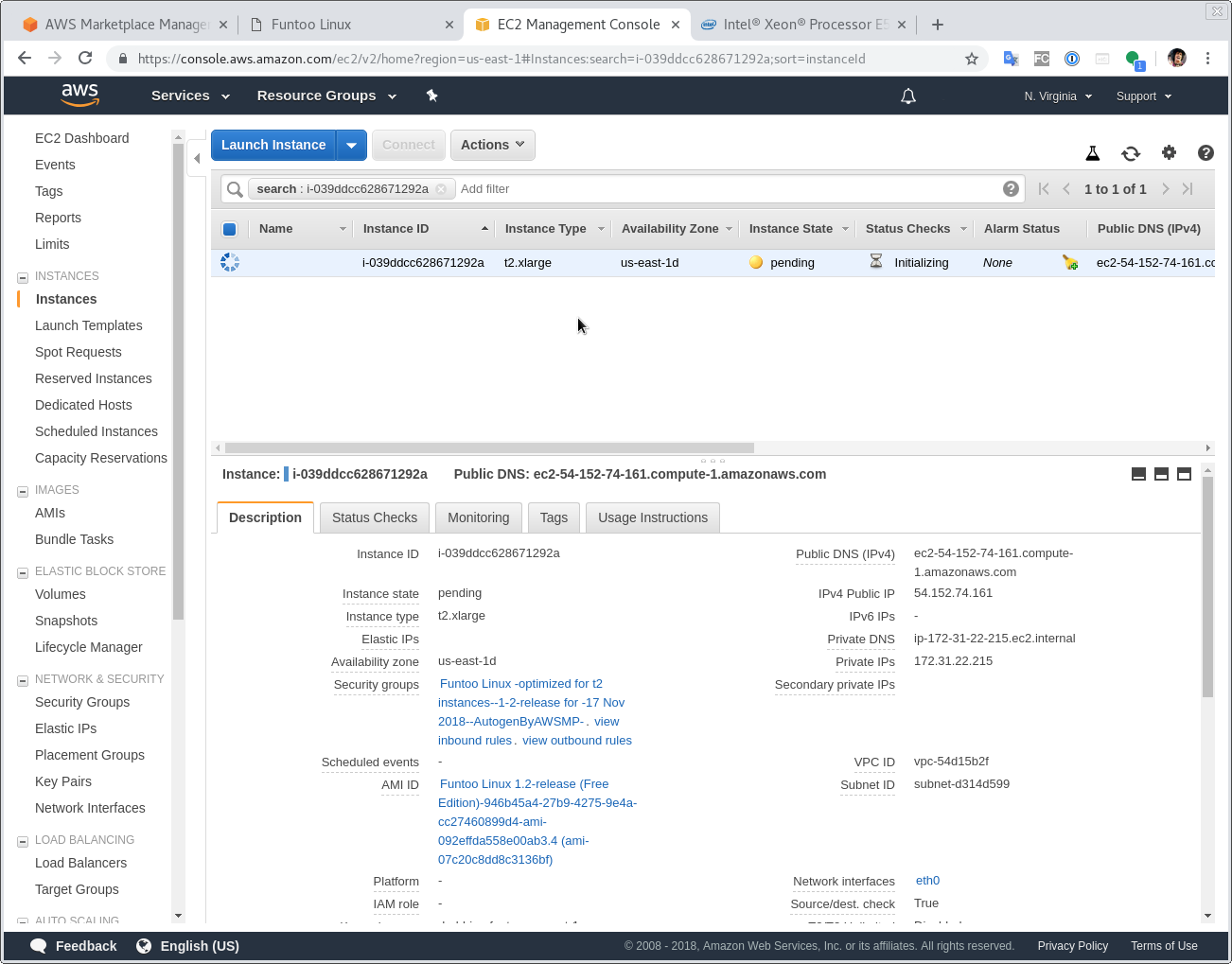Click the browser back arrow
Viewport: 1232px width, 964px height.
point(25,58)
